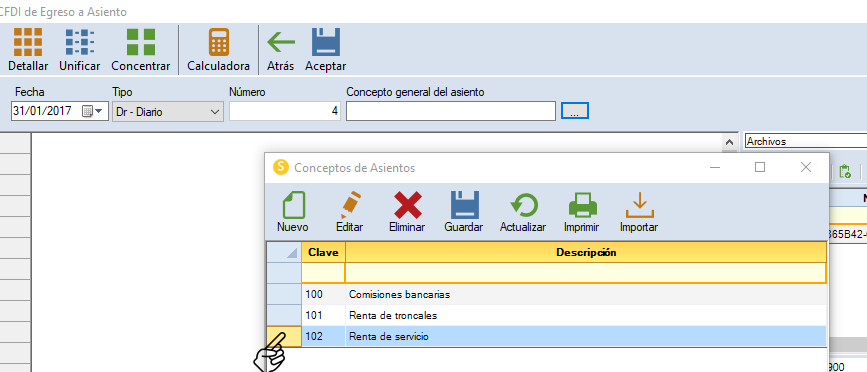This screenshot has width=867, height=372.
Task: Sort by the Clave column header
Action: tap(323, 252)
